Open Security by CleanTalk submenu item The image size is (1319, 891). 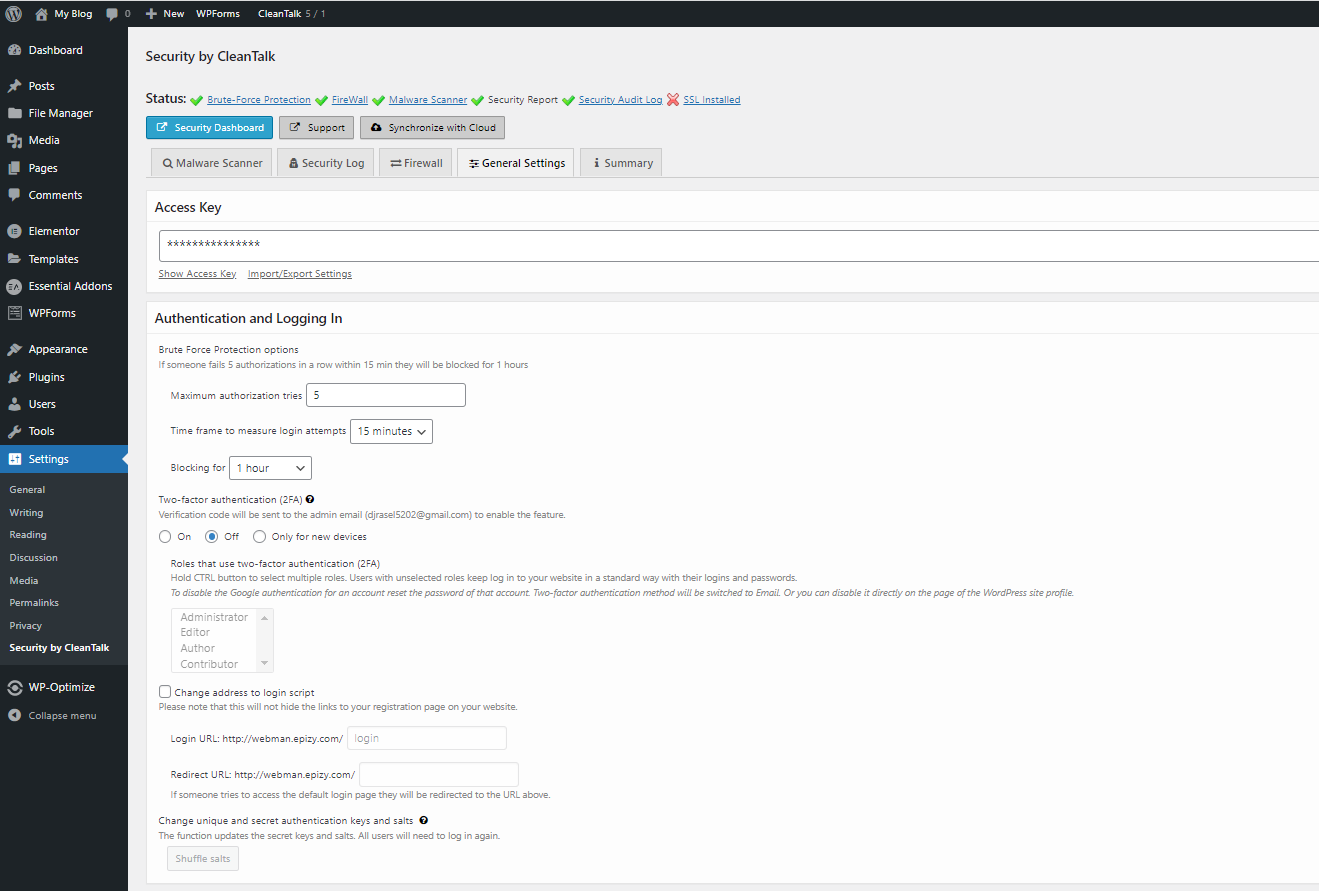(x=59, y=648)
